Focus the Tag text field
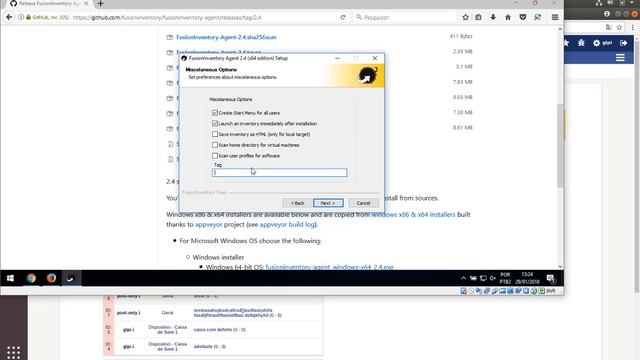The image size is (640, 360). click(280, 172)
